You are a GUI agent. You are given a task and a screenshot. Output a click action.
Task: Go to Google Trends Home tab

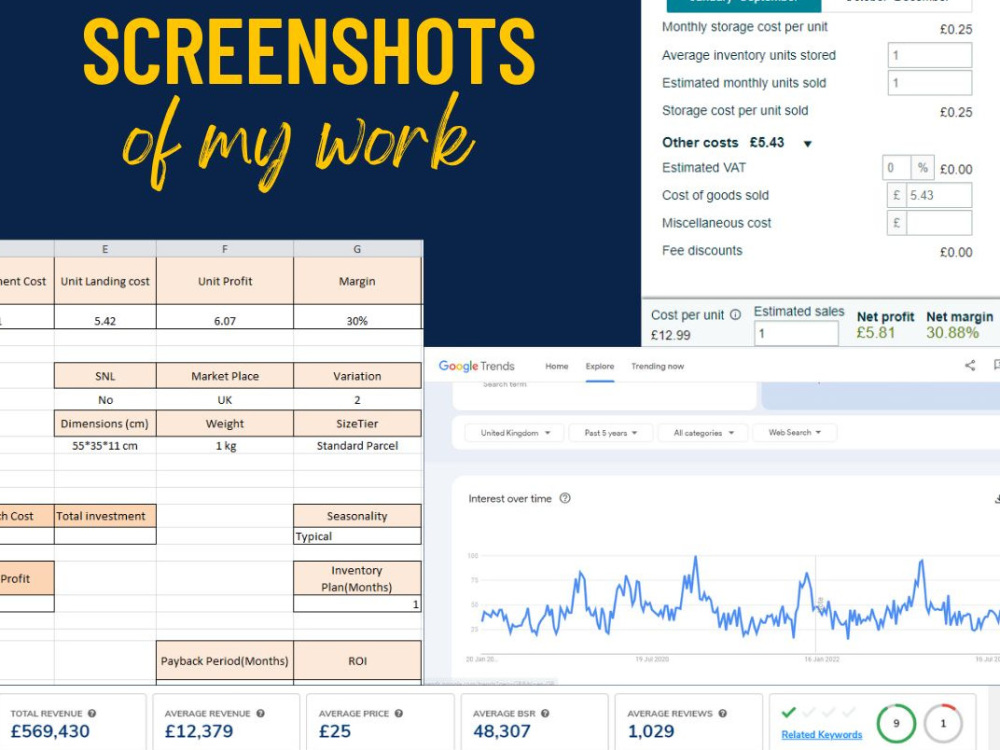[x=557, y=366]
